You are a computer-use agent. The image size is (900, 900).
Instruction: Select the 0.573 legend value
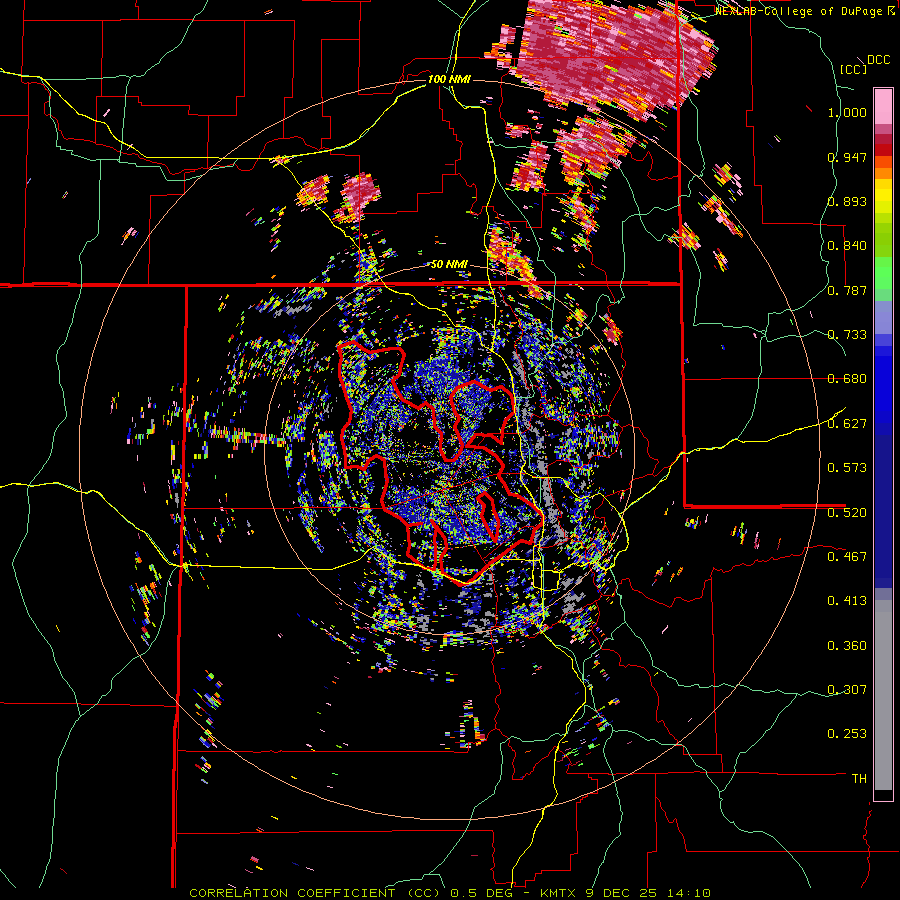[x=847, y=468]
